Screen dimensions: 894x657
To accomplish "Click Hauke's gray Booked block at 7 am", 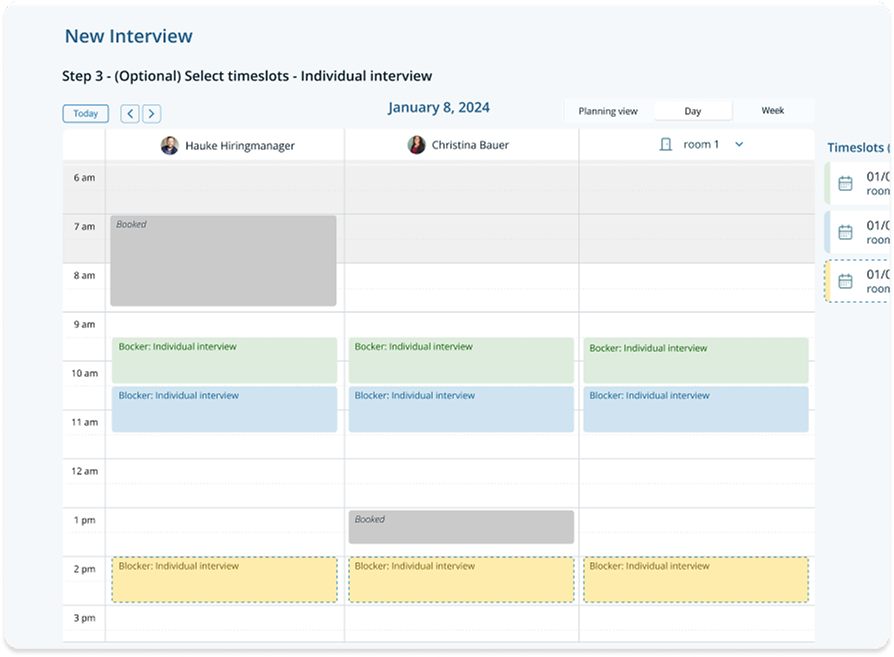I will point(223,260).
